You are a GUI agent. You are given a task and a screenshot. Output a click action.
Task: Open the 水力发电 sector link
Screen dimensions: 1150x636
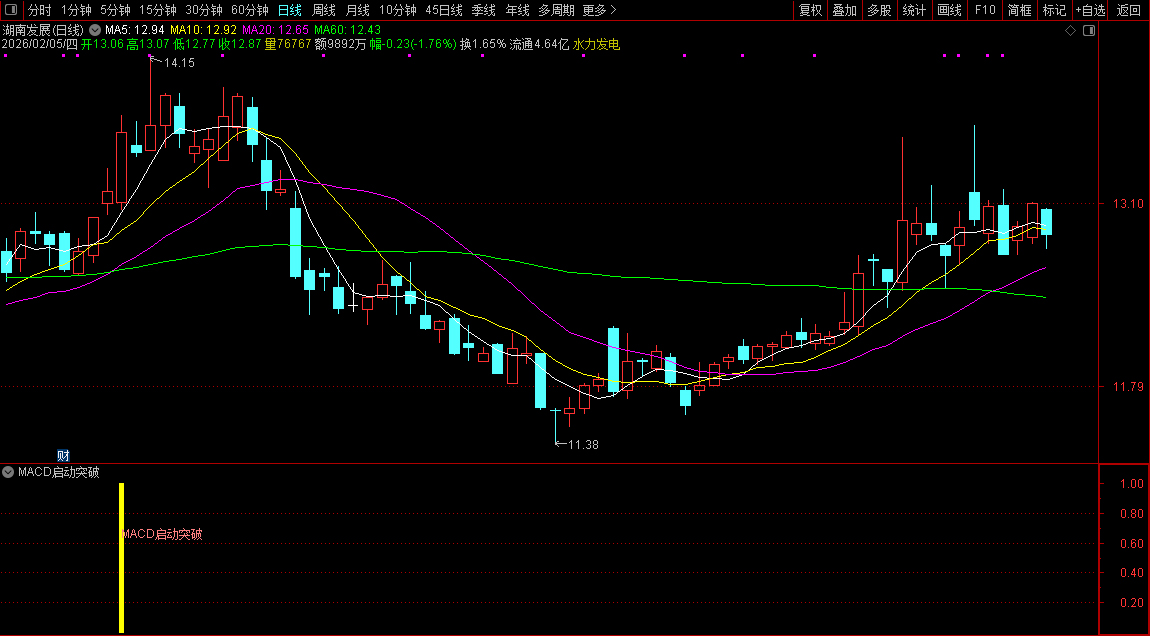pyautogui.click(x=596, y=45)
